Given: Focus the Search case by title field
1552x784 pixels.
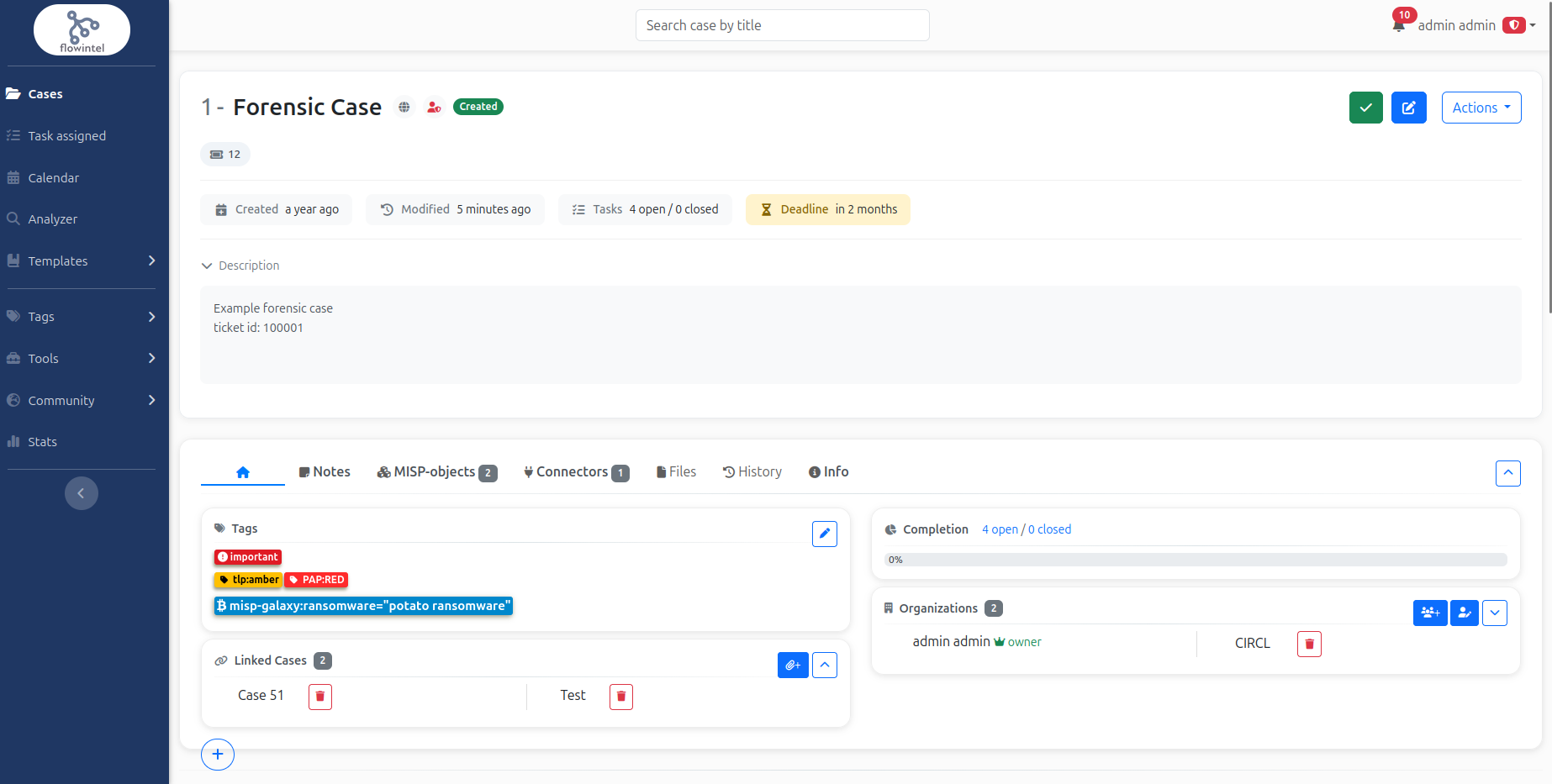Looking at the screenshot, I should (x=782, y=25).
